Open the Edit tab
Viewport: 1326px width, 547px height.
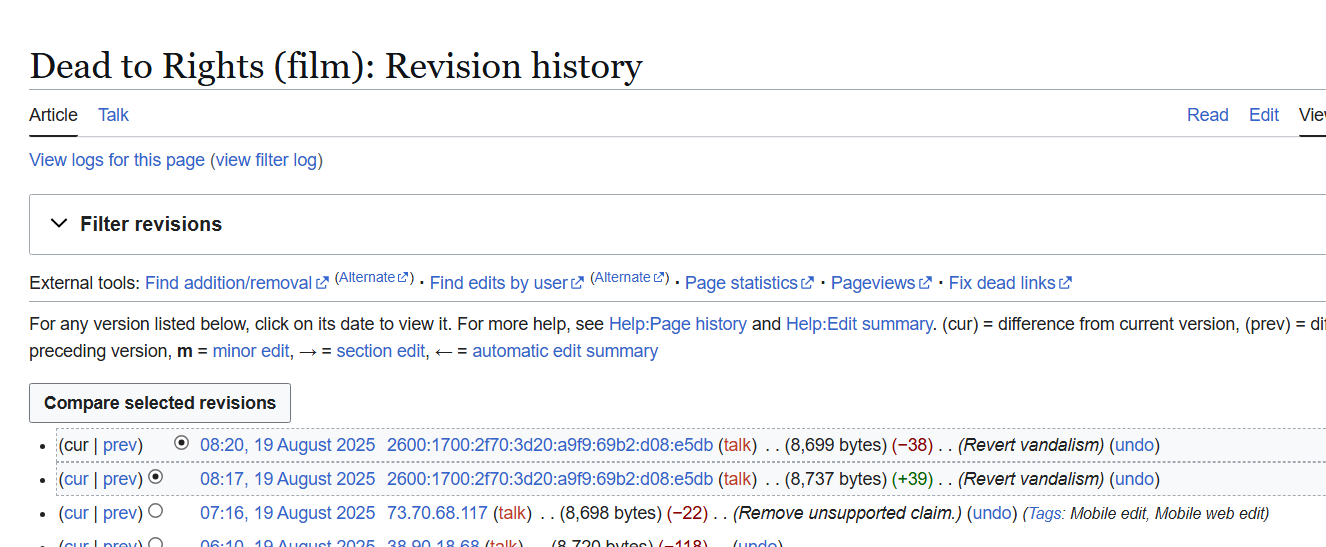coord(1263,115)
